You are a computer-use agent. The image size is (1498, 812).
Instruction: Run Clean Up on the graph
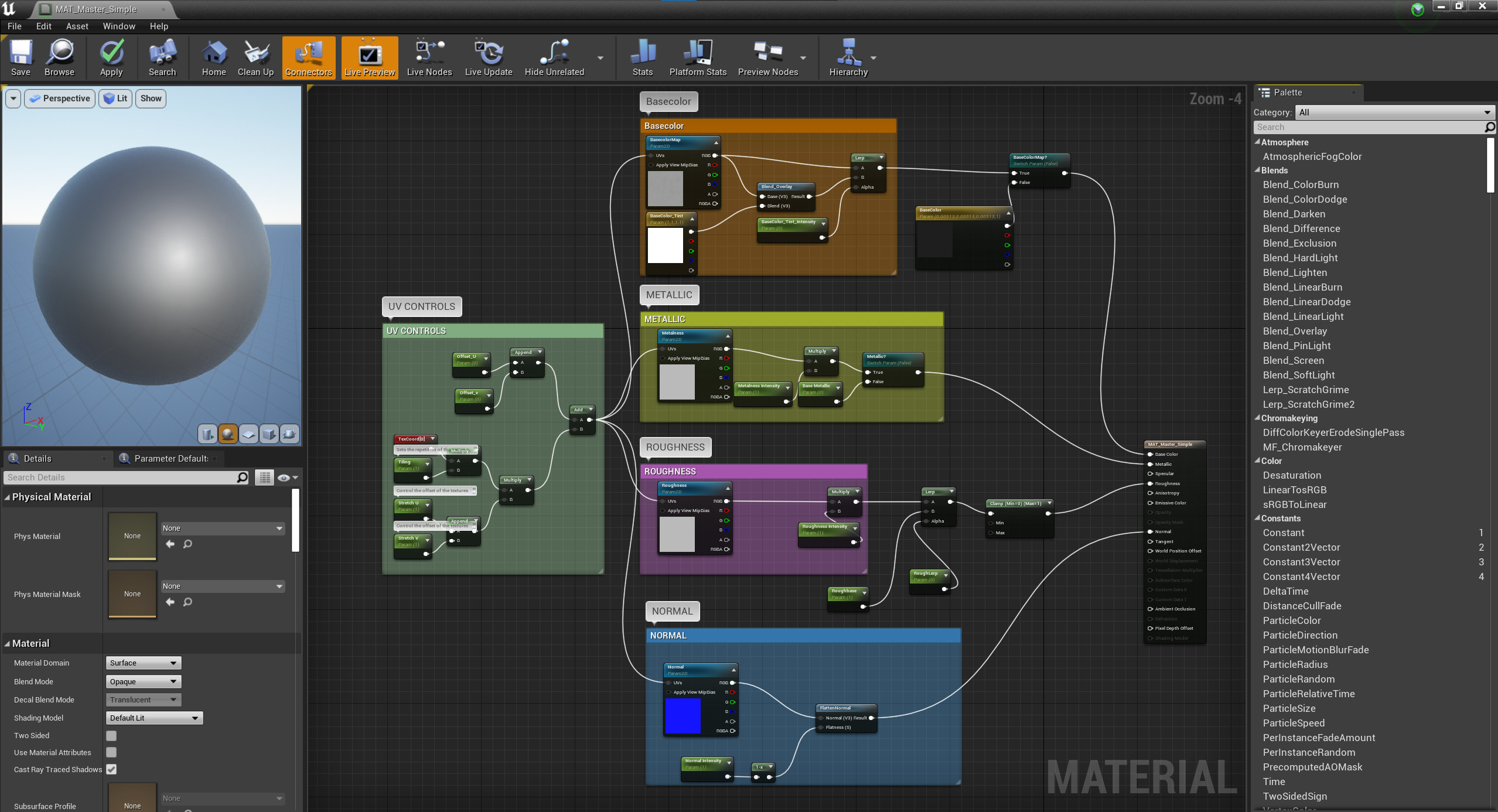pyautogui.click(x=255, y=57)
